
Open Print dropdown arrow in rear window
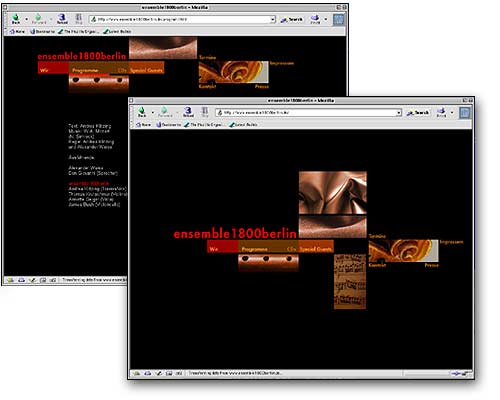click(326, 19)
